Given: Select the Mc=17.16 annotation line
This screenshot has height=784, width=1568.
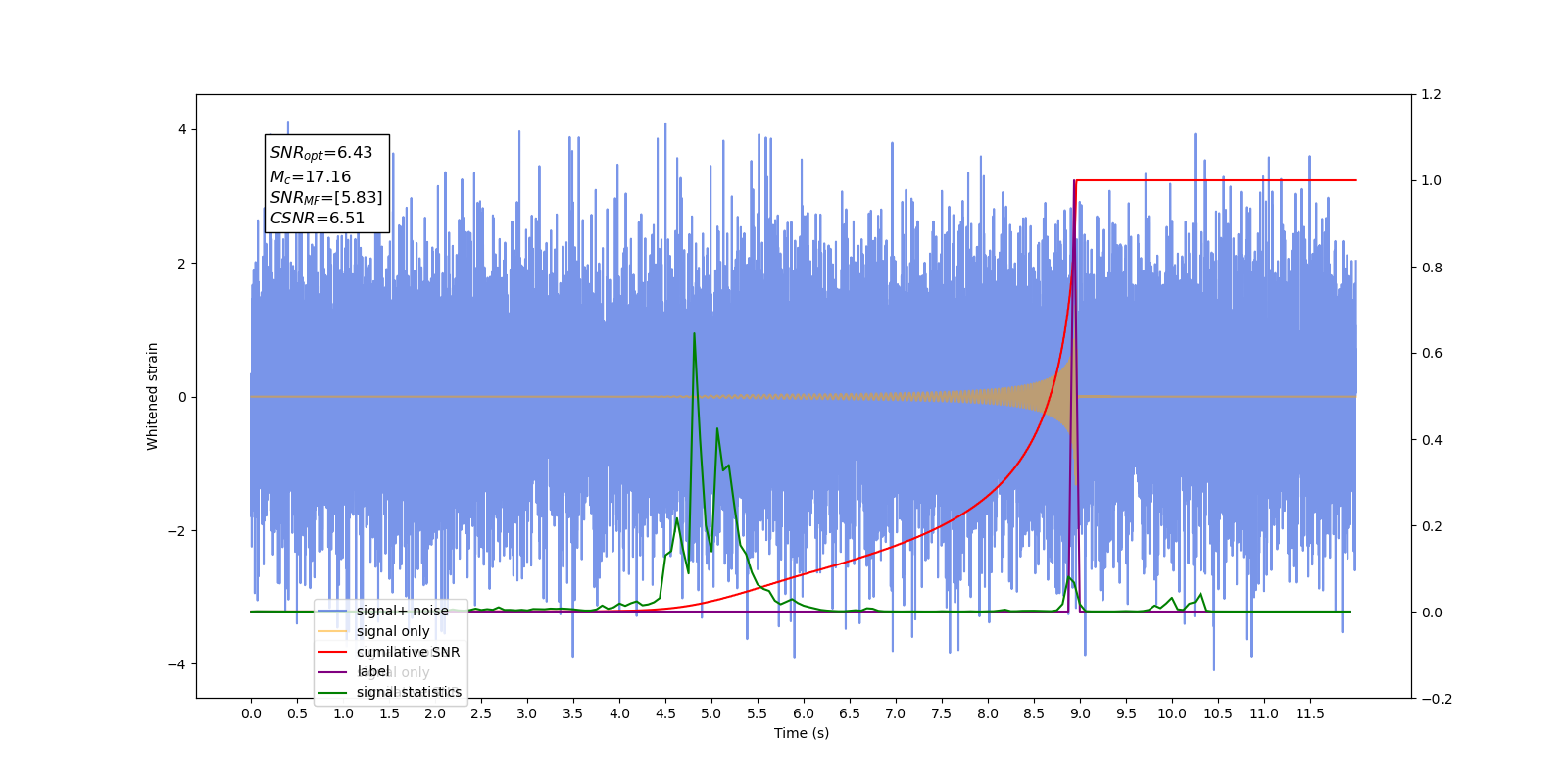Looking at the screenshot, I should point(311,176).
